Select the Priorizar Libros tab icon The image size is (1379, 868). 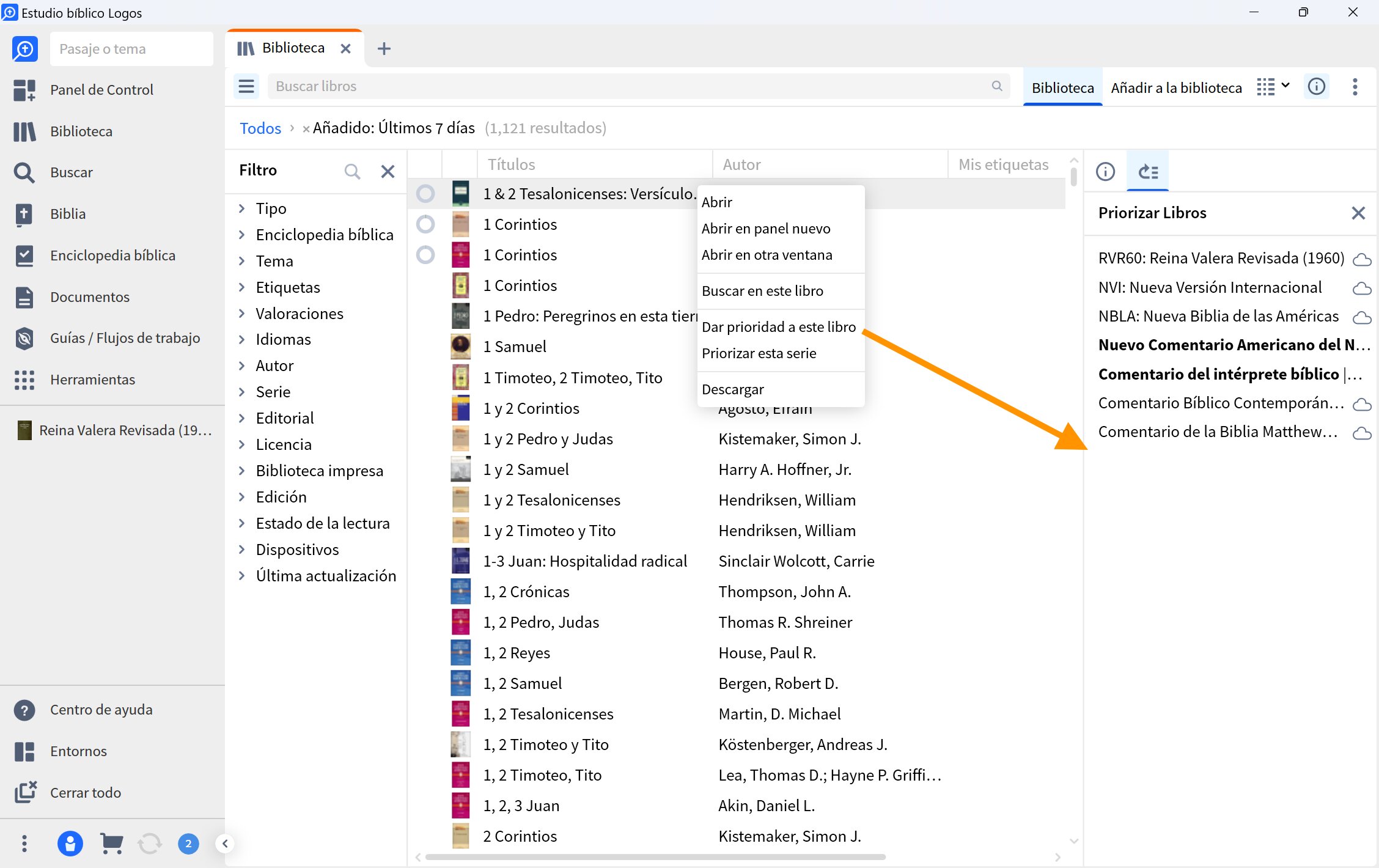point(1149,172)
